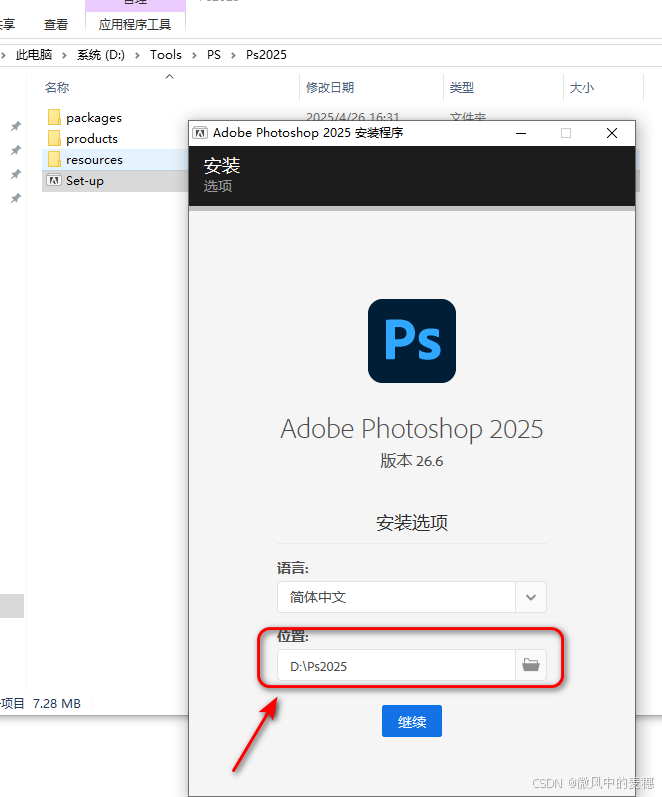Open the language dropdown showing 简体中文
This screenshot has width=662, height=797.
click(411, 597)
